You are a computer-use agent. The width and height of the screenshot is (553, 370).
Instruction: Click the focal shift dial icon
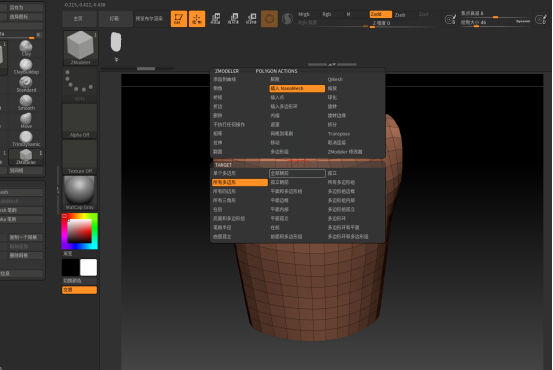tap(450, 19)
